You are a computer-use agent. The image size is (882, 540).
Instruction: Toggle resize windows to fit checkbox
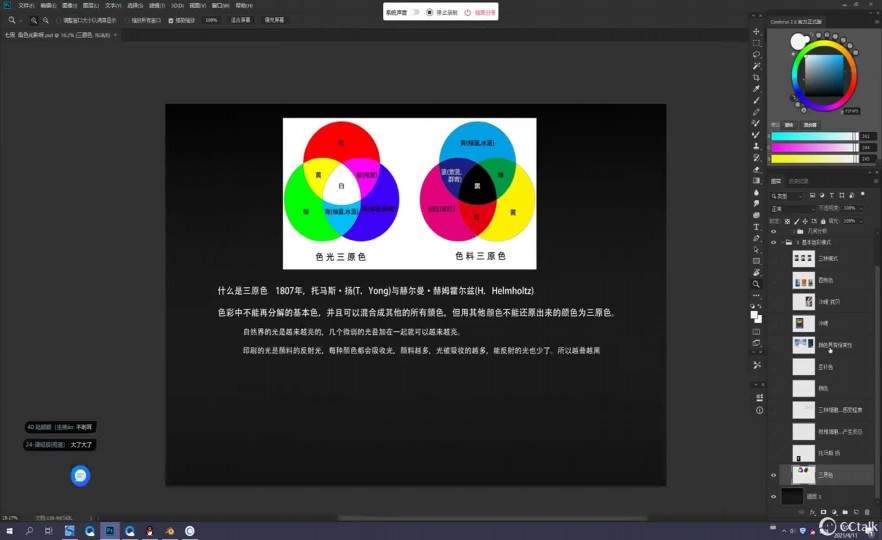[x=58, y=20]
